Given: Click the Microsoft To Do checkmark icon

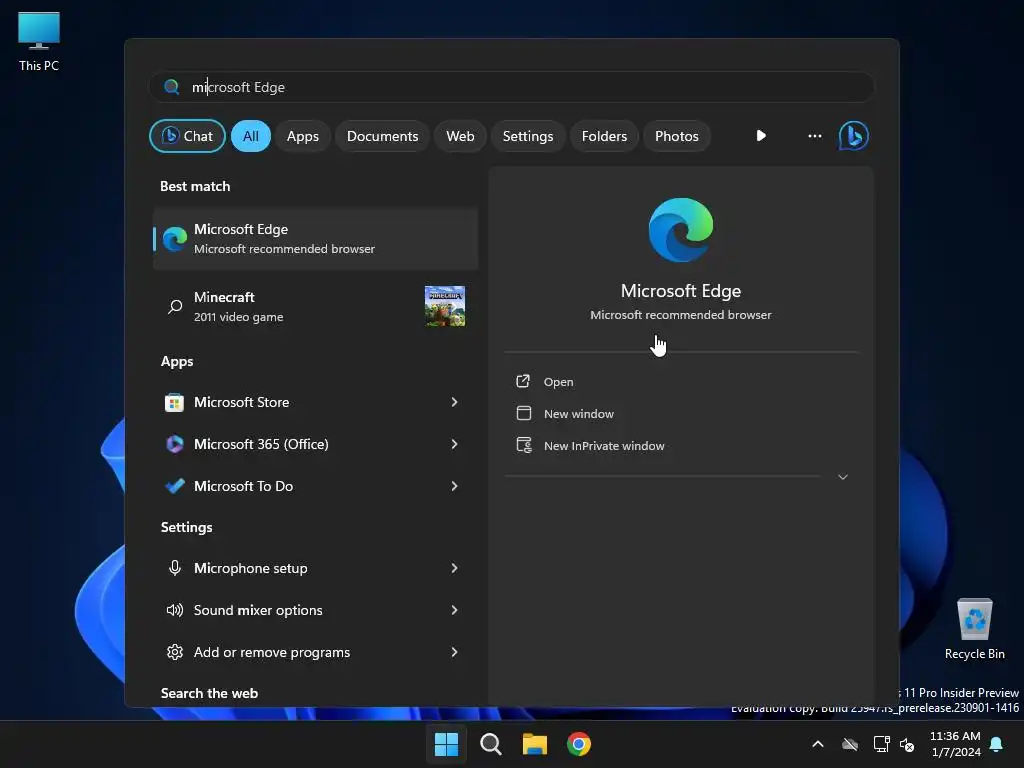Looking at the screenshot, I should coord(174,486).
